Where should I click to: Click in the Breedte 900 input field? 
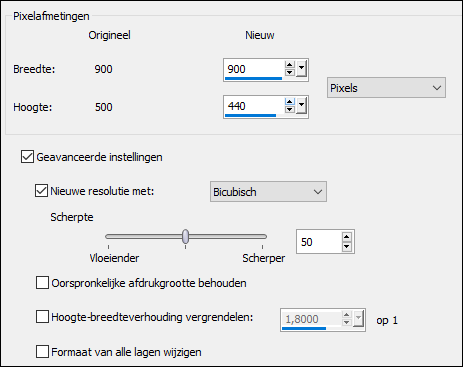click(x=254, y=69)
